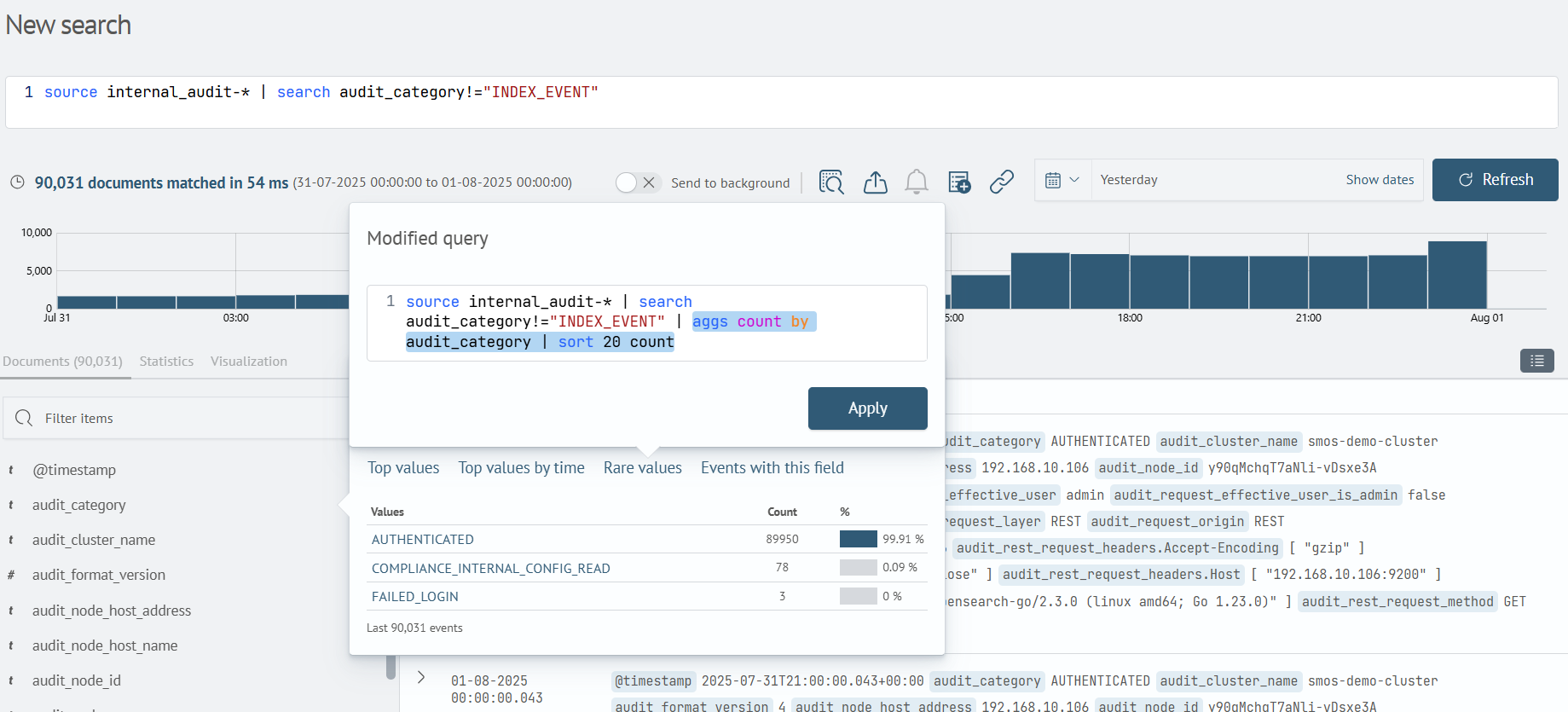Open the Visualization tab
Viewport: 1568px width, 712px height.
pos(249,362)
